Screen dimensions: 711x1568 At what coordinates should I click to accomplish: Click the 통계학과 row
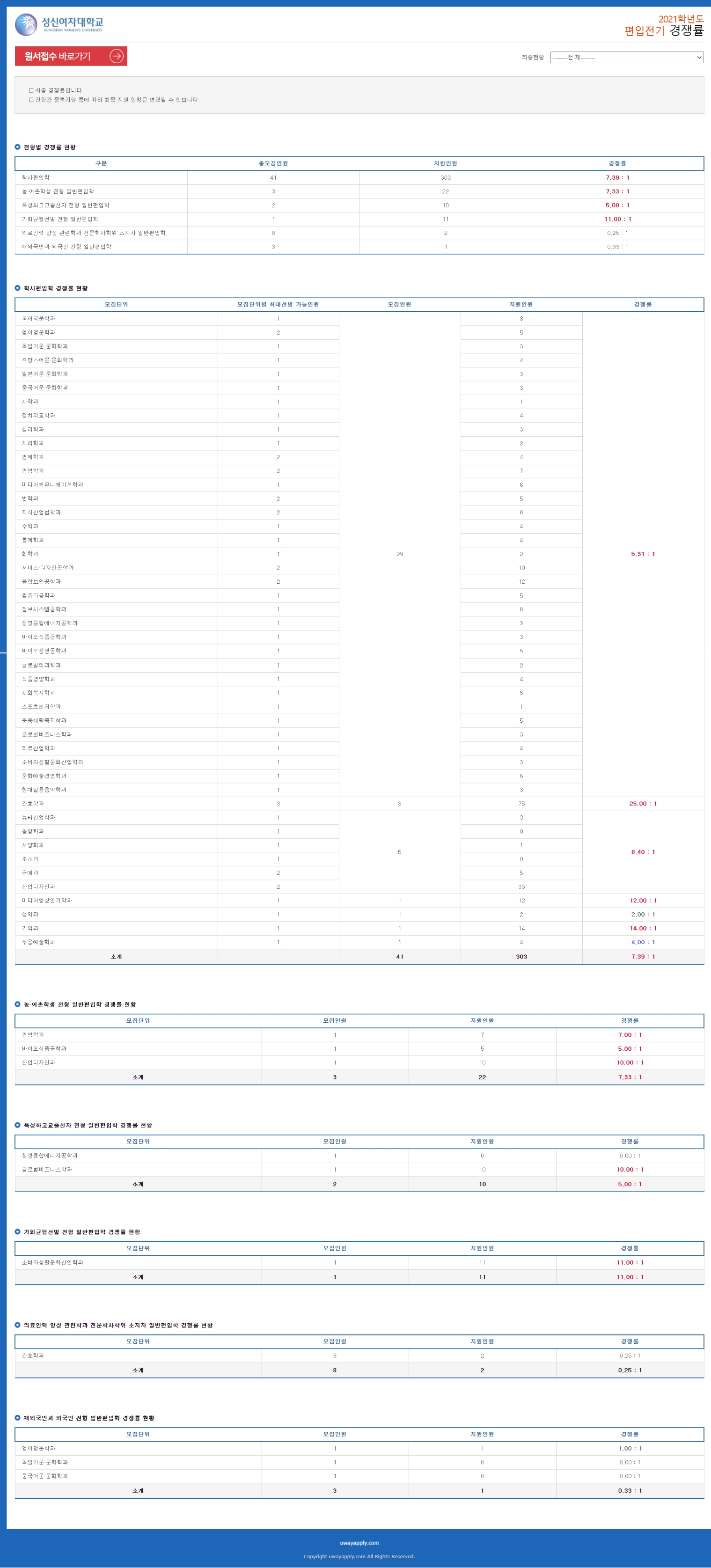pos(359,540)
